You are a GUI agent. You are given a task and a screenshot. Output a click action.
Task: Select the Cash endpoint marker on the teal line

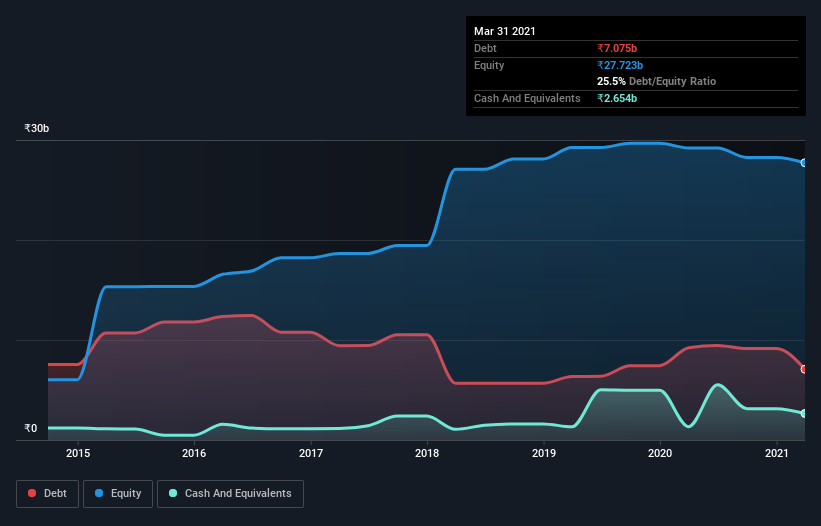tap(804, 413)
